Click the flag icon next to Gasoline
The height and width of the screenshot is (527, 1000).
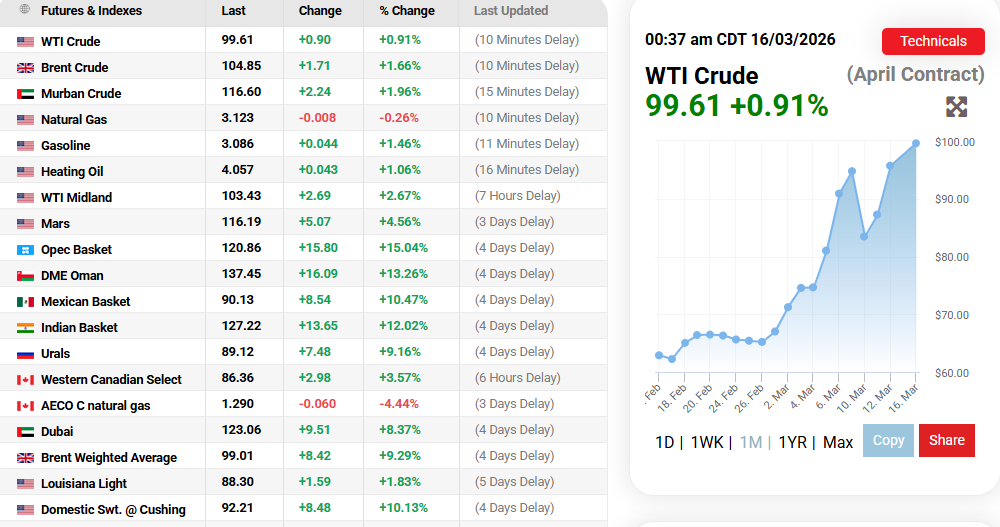point(26,146)
